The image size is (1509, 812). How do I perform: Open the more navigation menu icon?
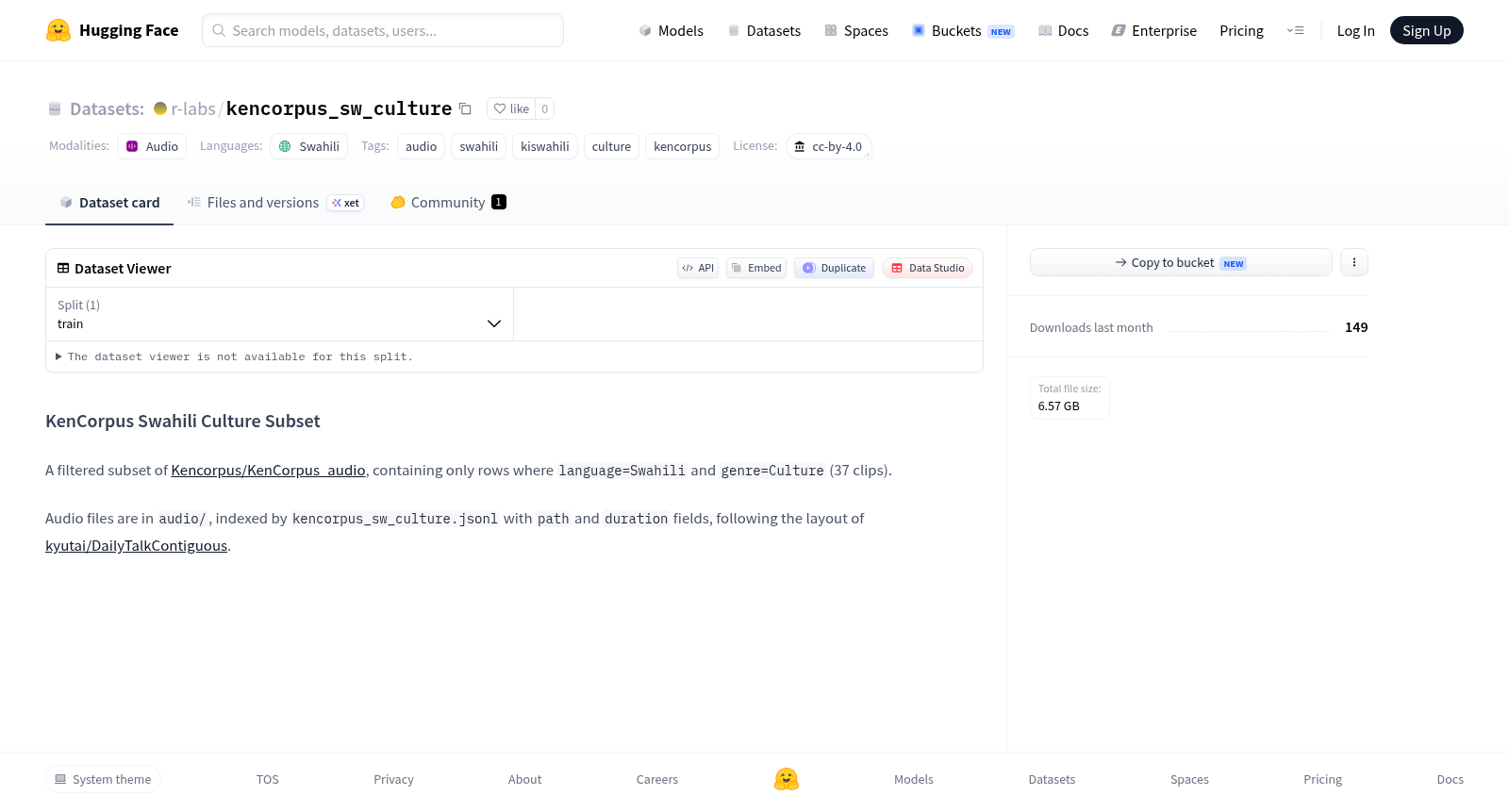[x=1295, y=30]
